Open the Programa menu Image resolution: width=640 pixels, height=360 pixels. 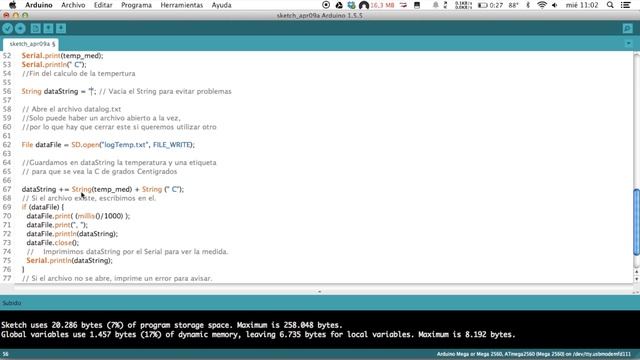136,5
